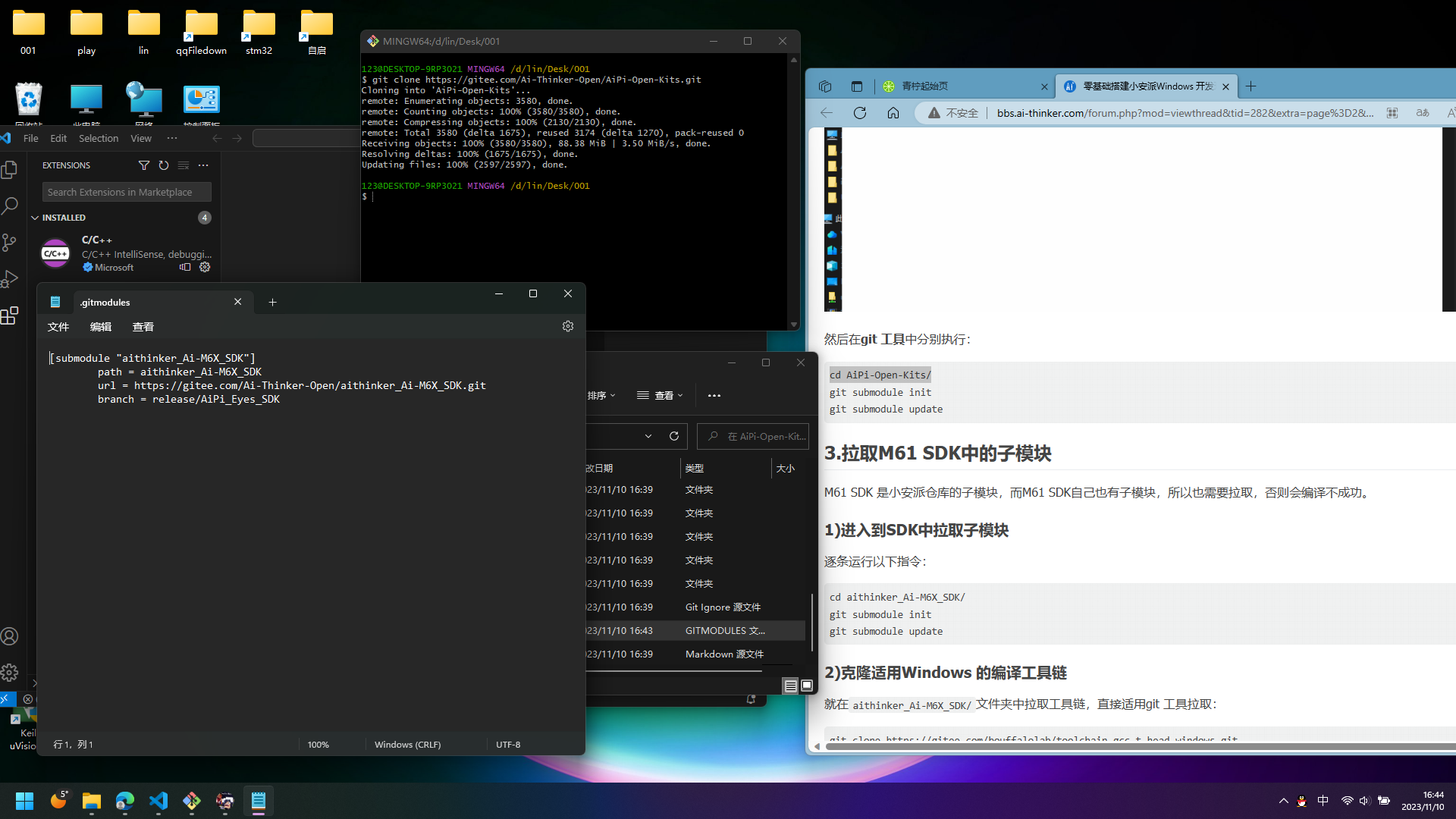This screenshot has width=1456, height=819.
Task: Open Windows Start menu
Action: click(24, 801)
